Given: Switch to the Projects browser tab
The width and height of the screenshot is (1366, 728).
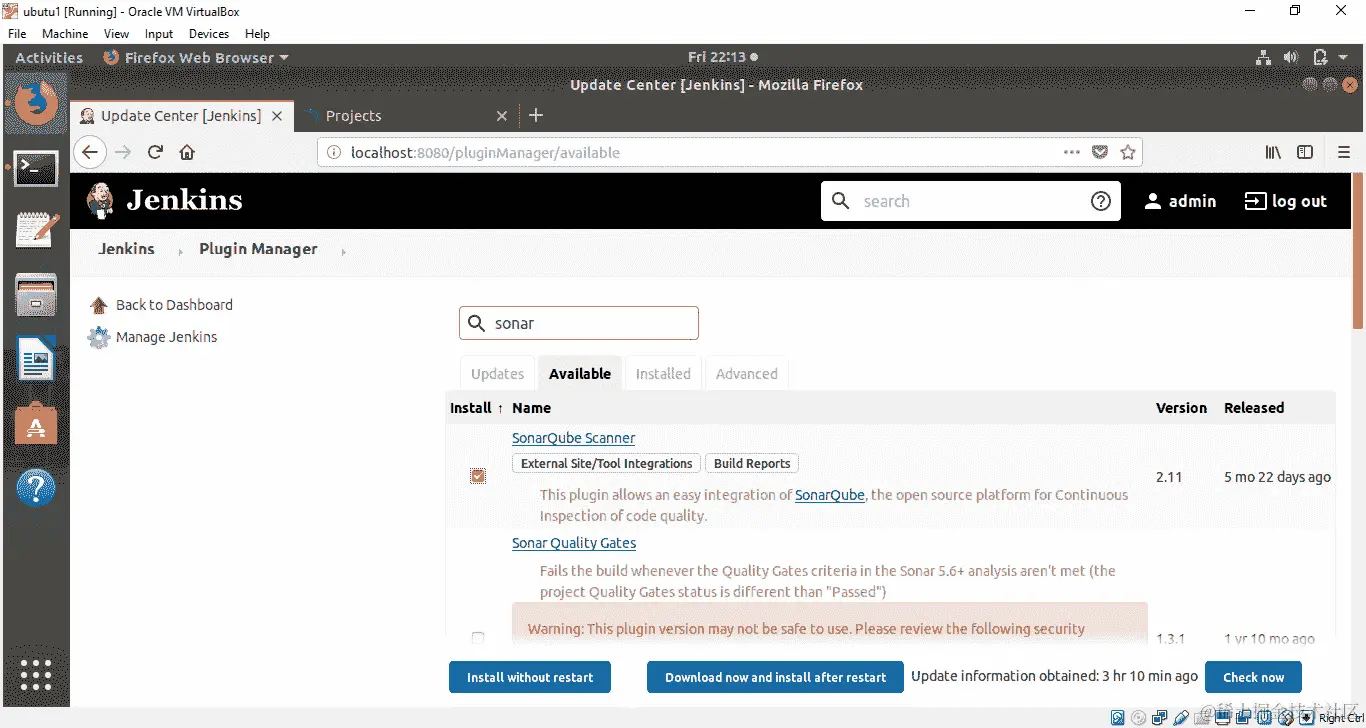Looking at the screenshot, I should 356,115.
